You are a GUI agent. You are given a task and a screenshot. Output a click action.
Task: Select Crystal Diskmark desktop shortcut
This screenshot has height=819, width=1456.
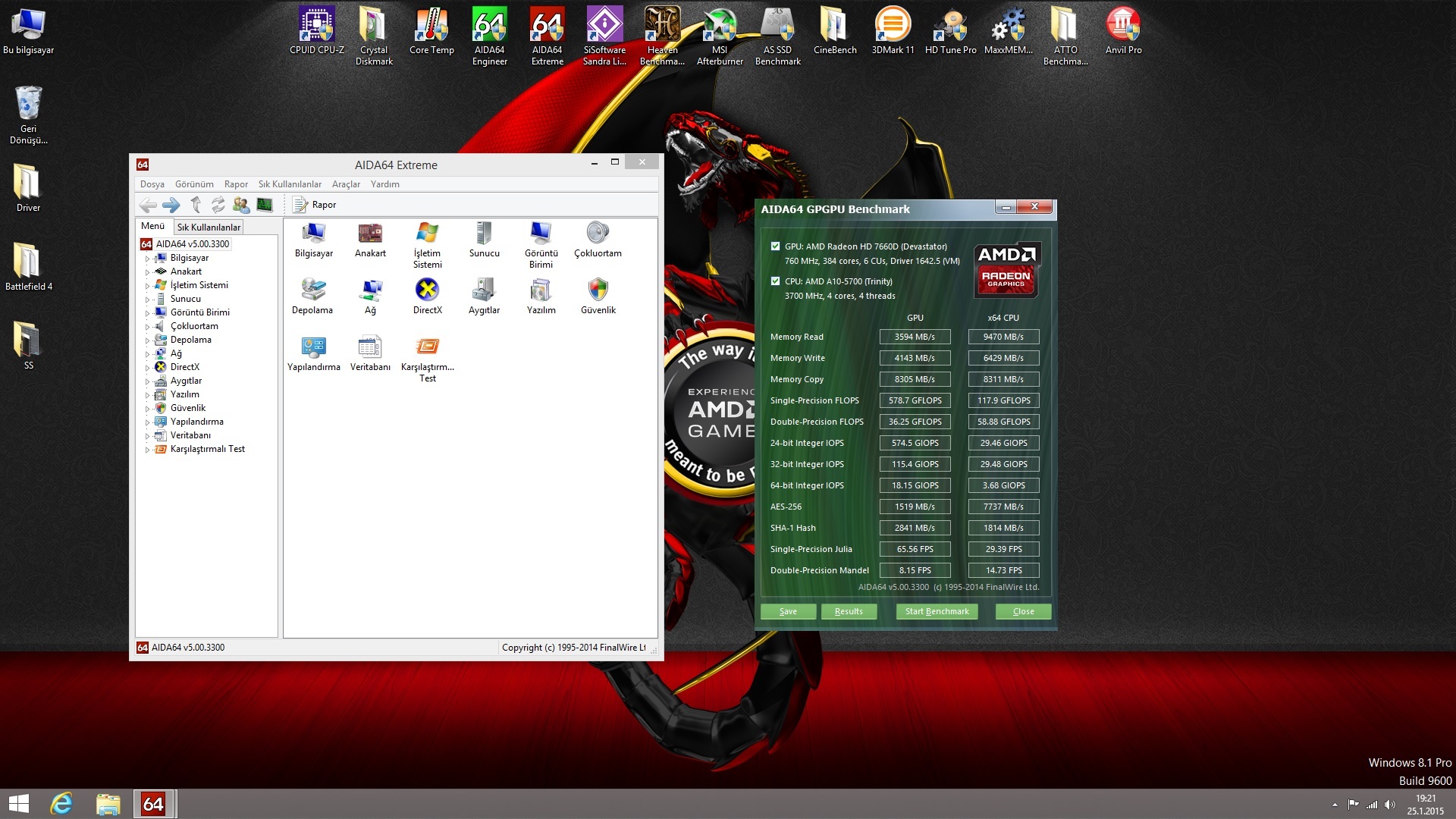tap(374, 36)
